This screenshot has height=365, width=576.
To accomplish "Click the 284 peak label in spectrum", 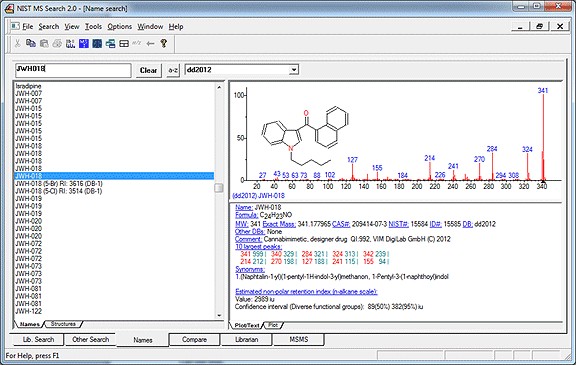I will (492, 149).
